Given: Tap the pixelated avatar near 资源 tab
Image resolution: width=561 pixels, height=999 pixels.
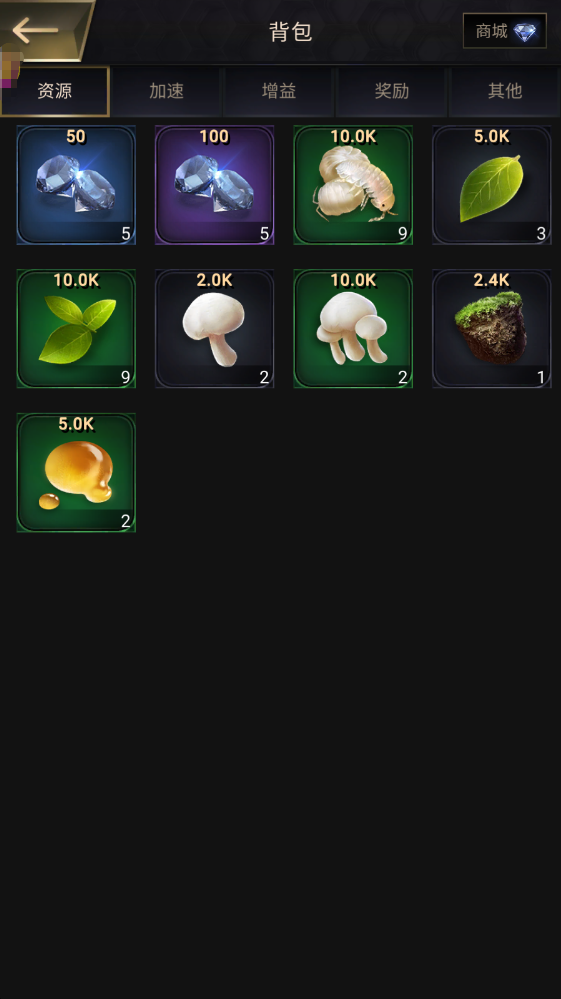Looking at the screenshot, I should pyautogui.click(x=10, y=66).
